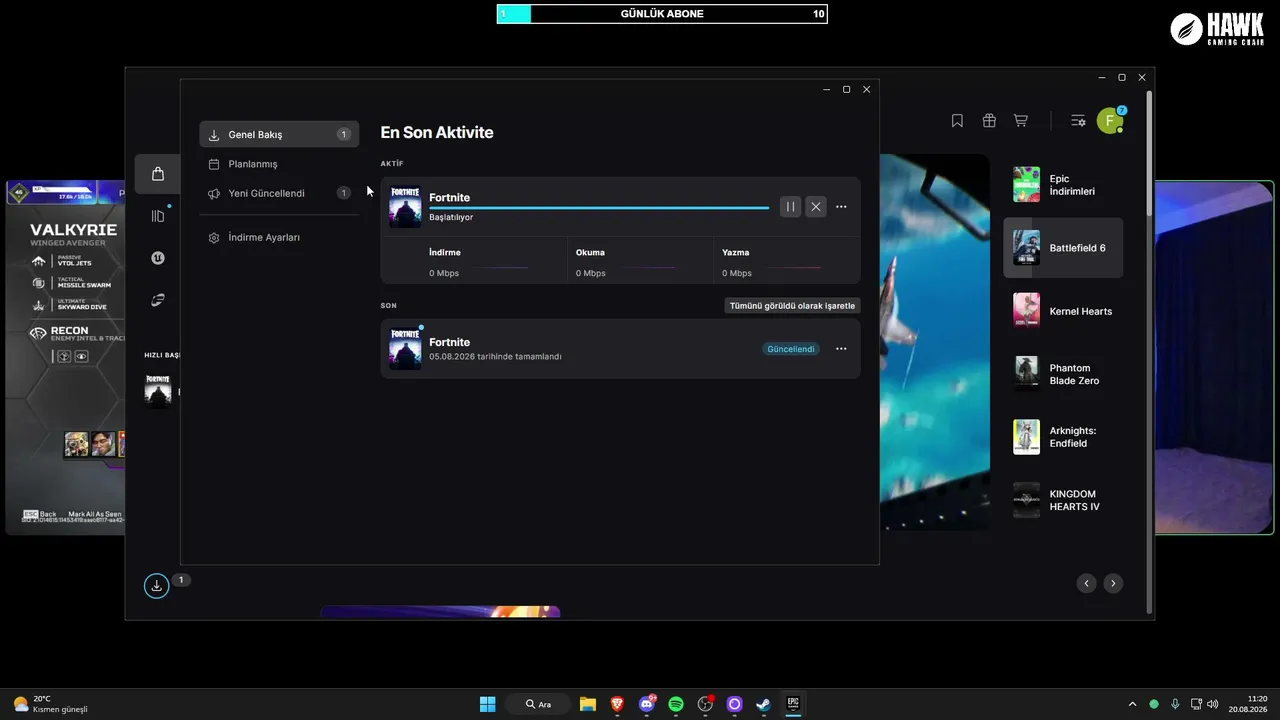1280x720 pixels.
Task: Open more options for active Fortnite download
Action: click(841, 207)
